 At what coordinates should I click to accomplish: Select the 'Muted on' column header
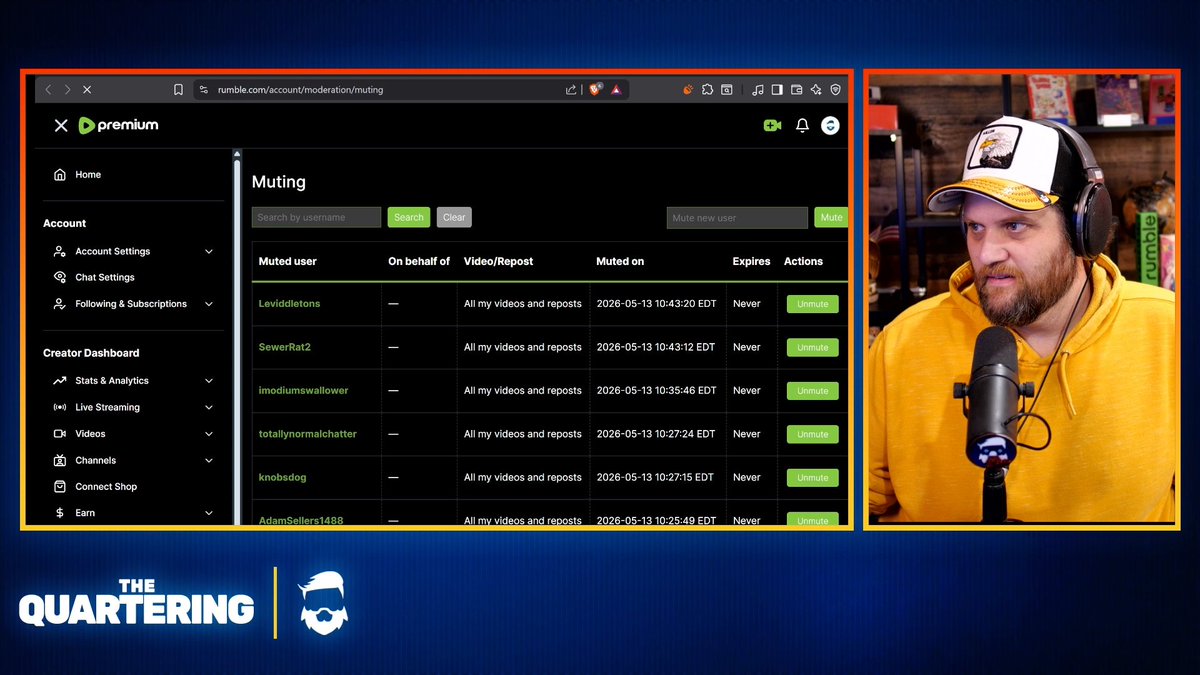point(620,262)
